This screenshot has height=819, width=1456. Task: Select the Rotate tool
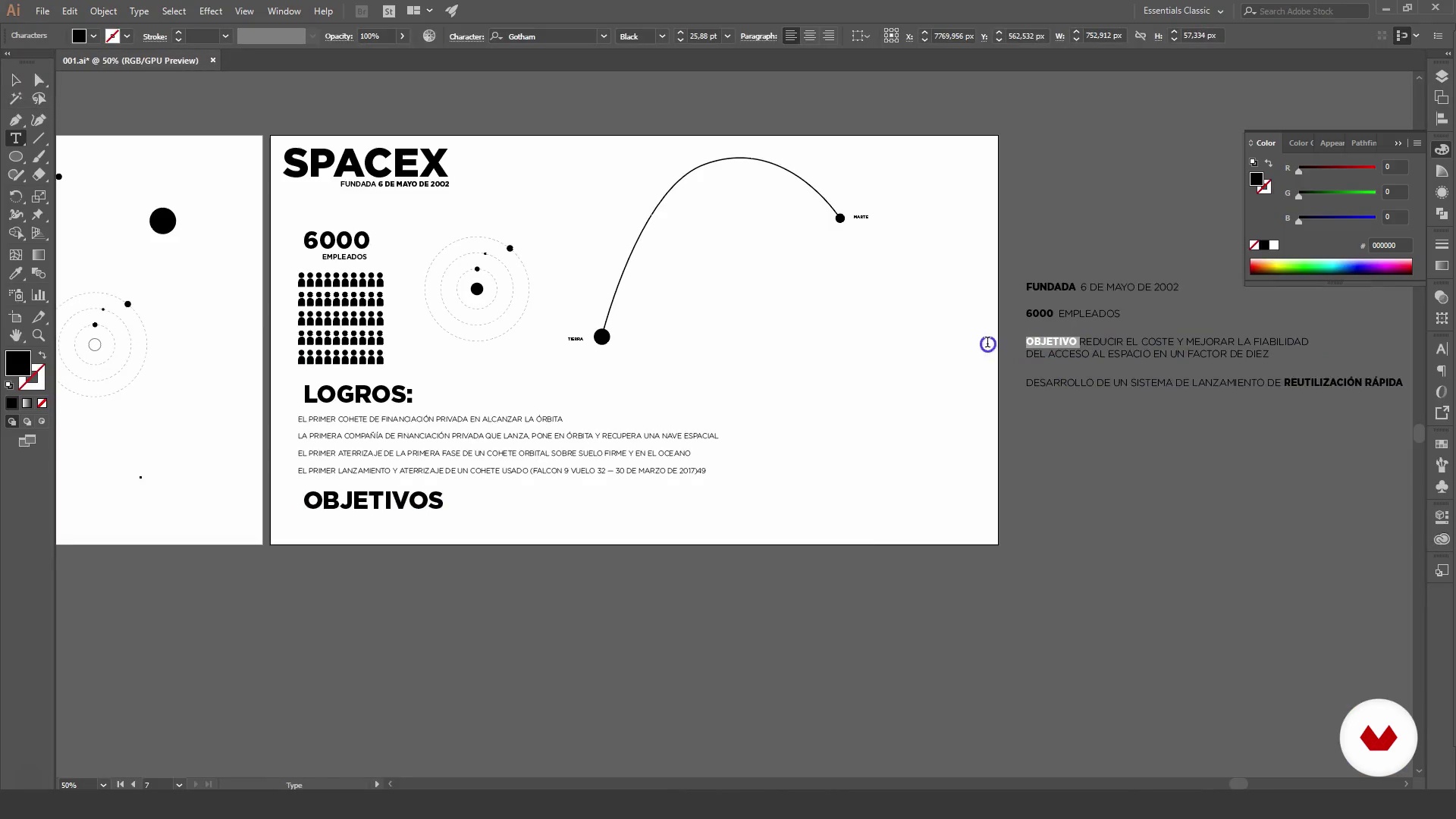[15, 196]
